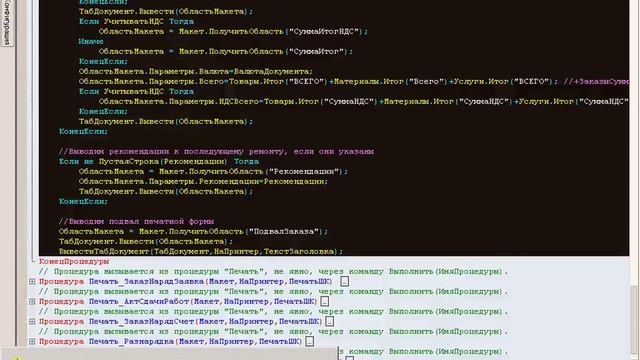Click the ПолучитьОбласть("Рекомендации") line
The height and width of the screenshot is (360, 640).
pos(213,171)
